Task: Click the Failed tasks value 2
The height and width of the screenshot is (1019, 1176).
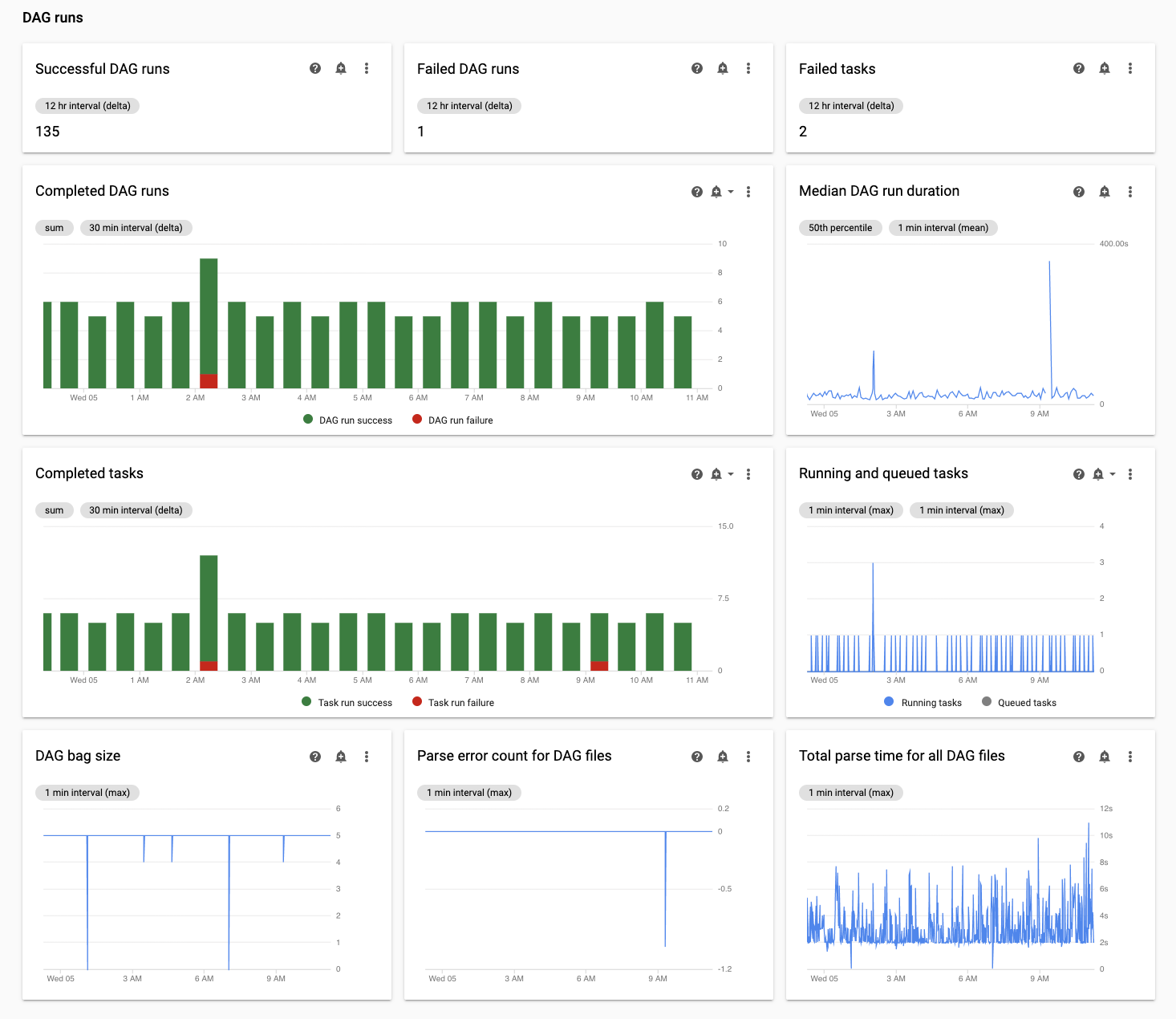Action: [803, 132]
